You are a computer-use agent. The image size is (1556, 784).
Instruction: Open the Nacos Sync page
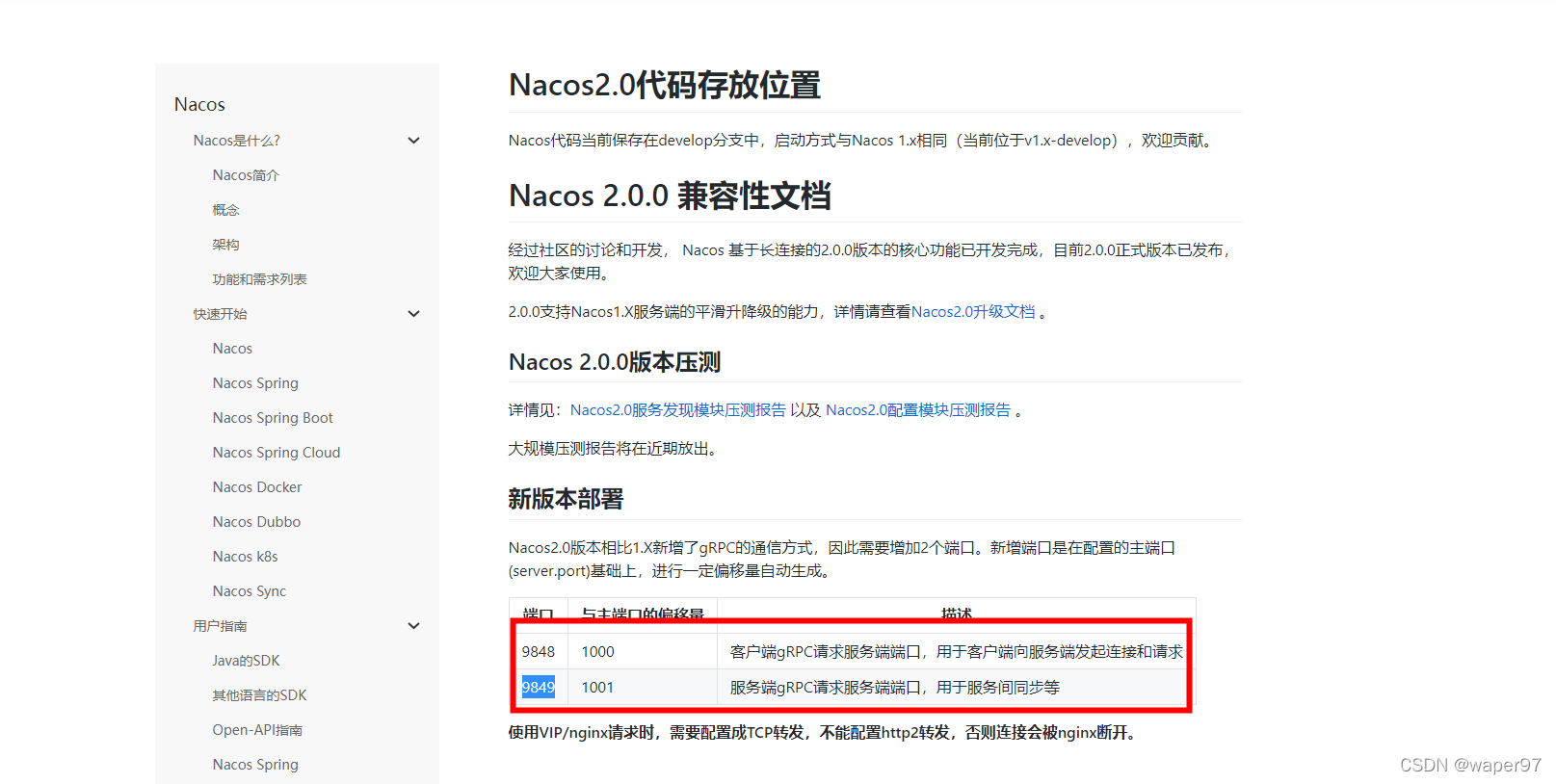(x=249, y=591)
